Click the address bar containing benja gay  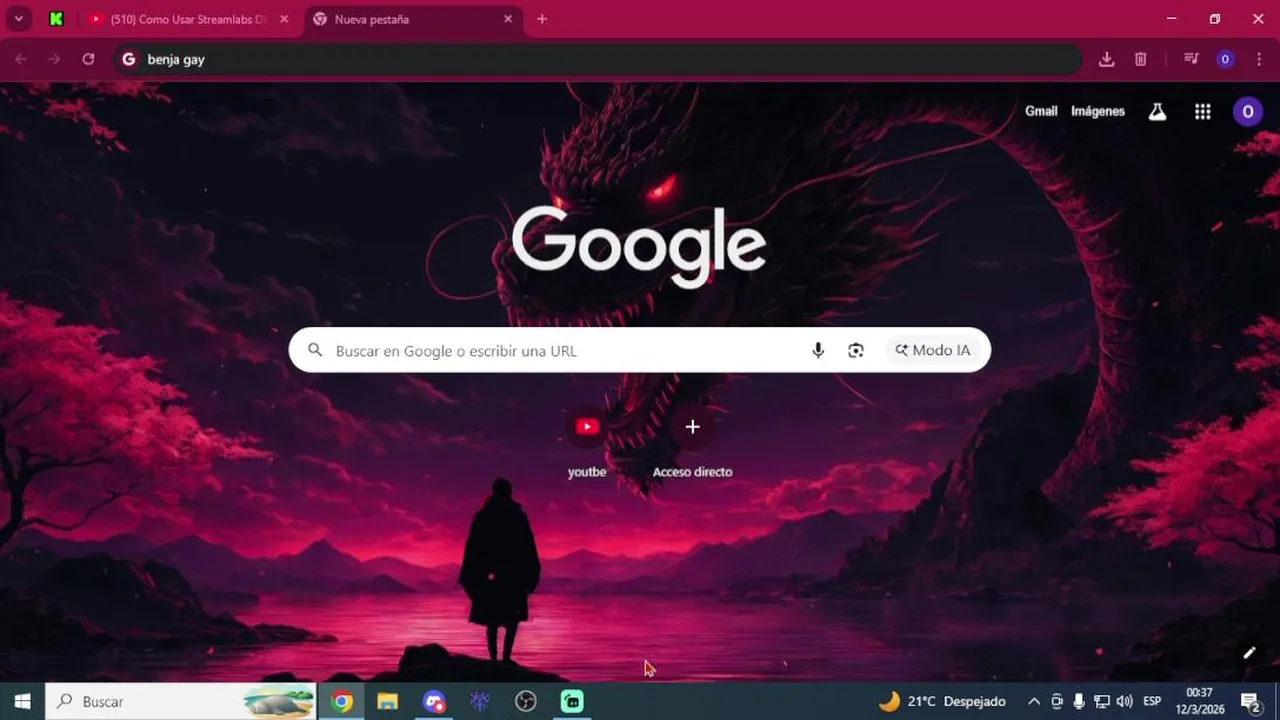tap(598, 59)
